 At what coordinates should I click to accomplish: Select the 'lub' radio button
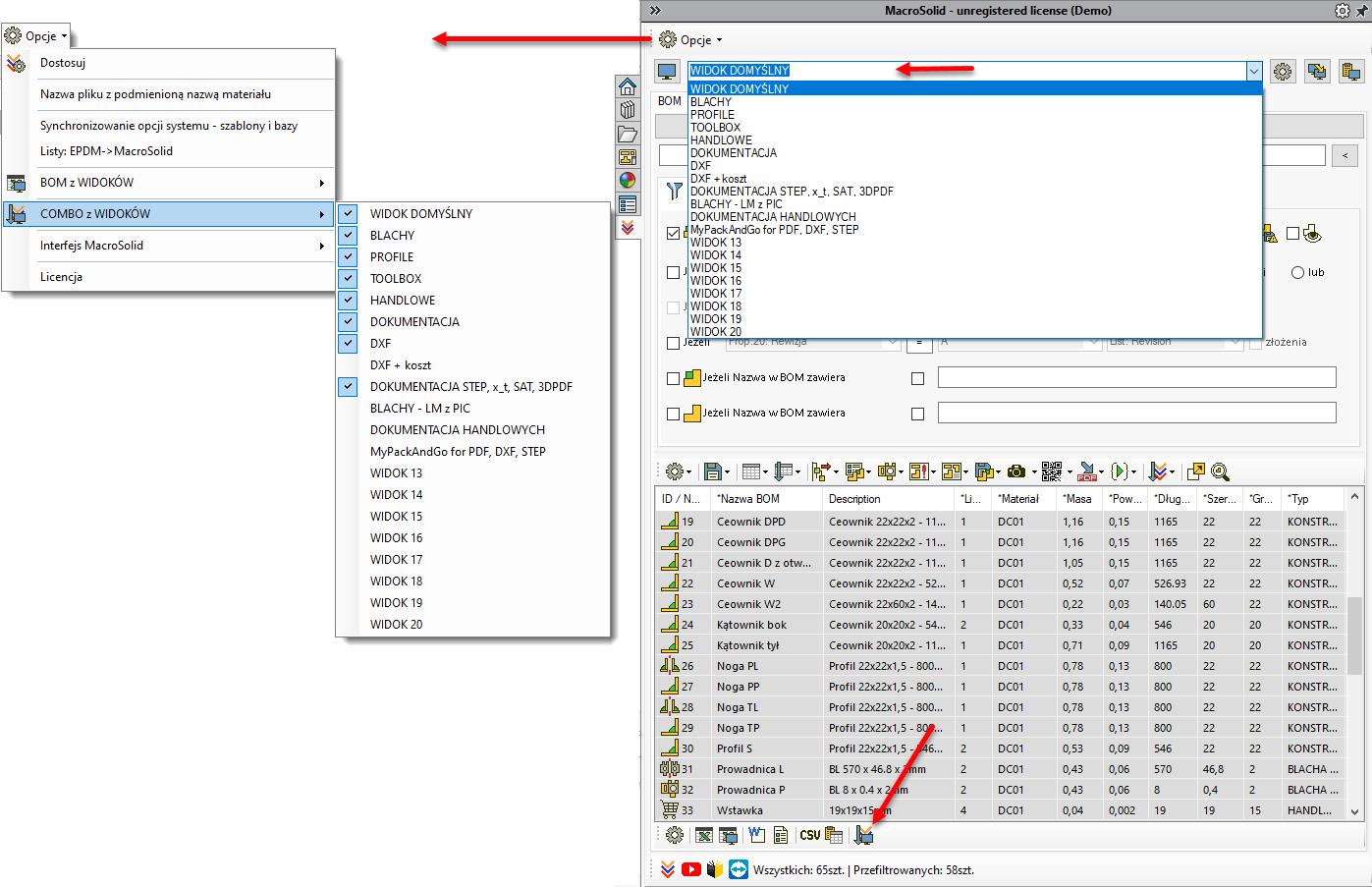1297,272
